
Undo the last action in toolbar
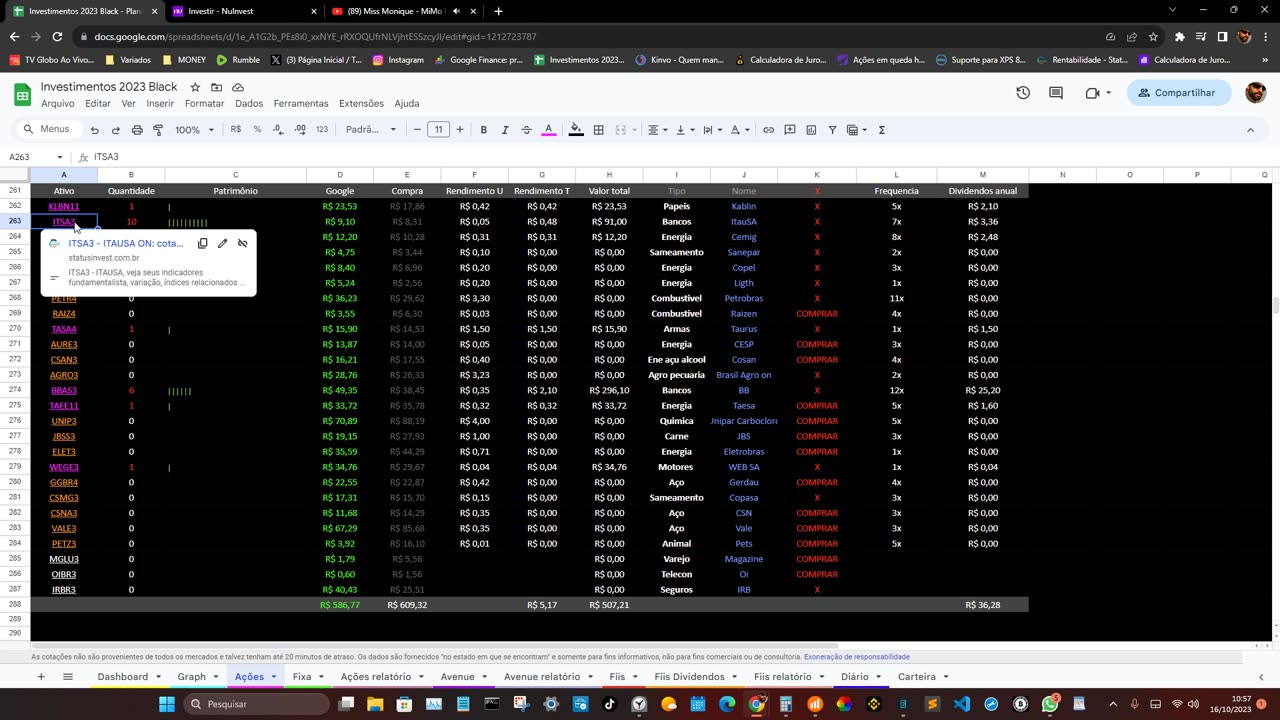pyautogui.click(x=94, y=130)
